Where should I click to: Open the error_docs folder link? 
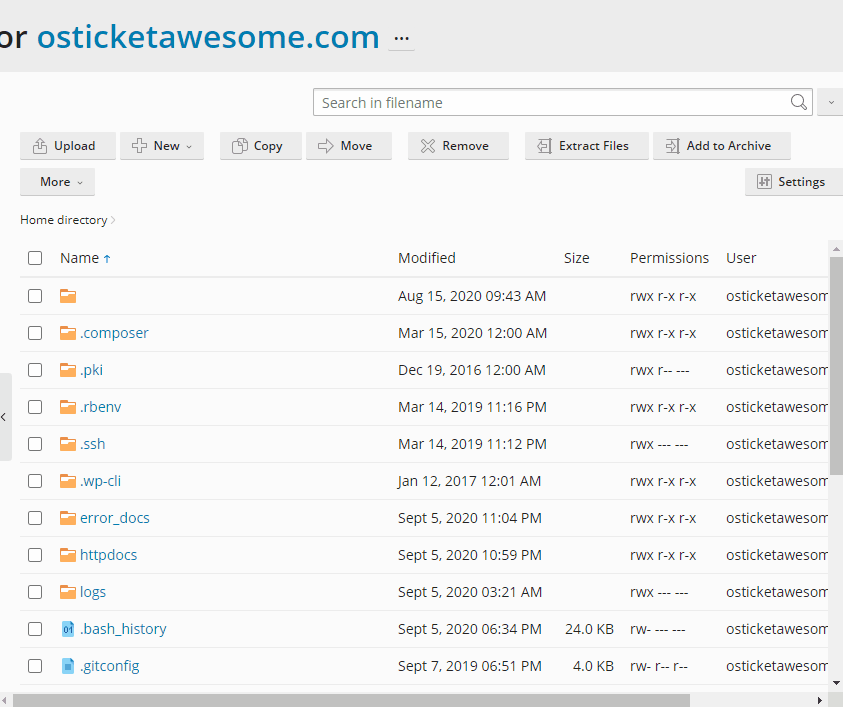(x=115, y=518)
